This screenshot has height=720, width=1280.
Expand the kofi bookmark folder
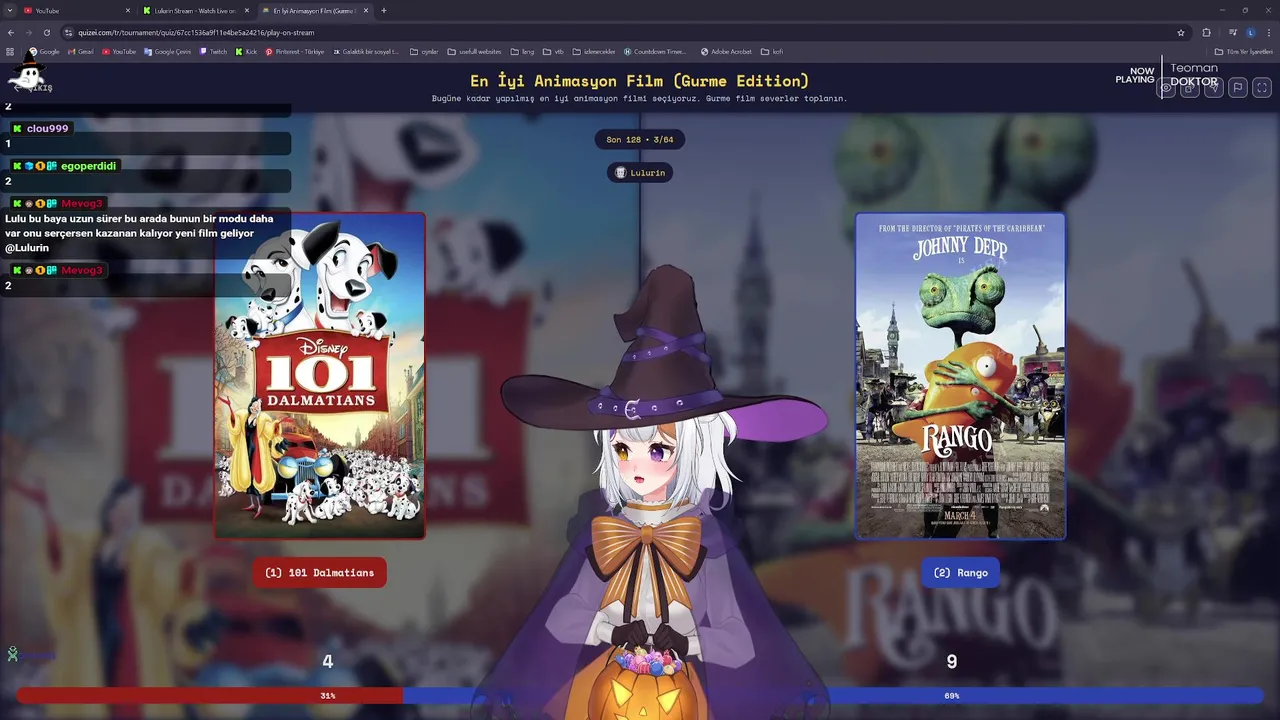tap(771, 51)
